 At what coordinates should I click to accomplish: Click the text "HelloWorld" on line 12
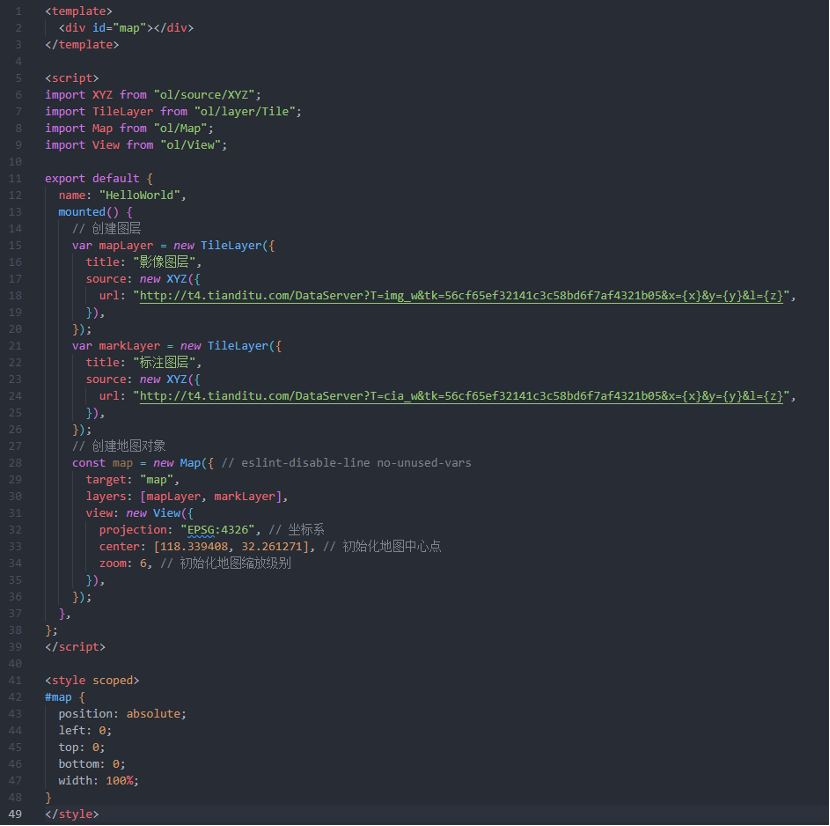[x=139, y=195]
